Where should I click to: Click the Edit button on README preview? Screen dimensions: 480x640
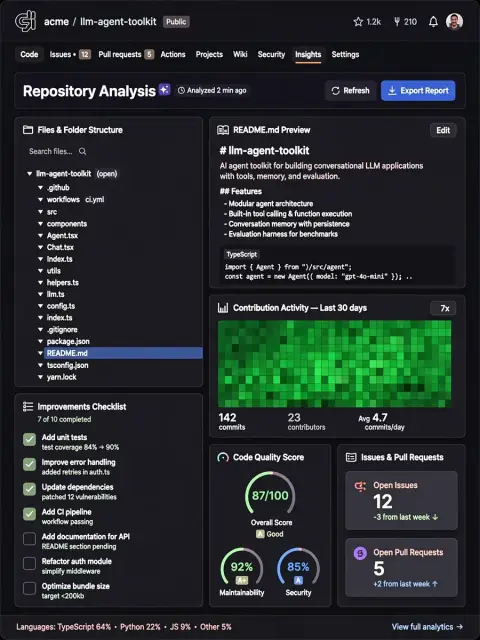coord(443,130)
